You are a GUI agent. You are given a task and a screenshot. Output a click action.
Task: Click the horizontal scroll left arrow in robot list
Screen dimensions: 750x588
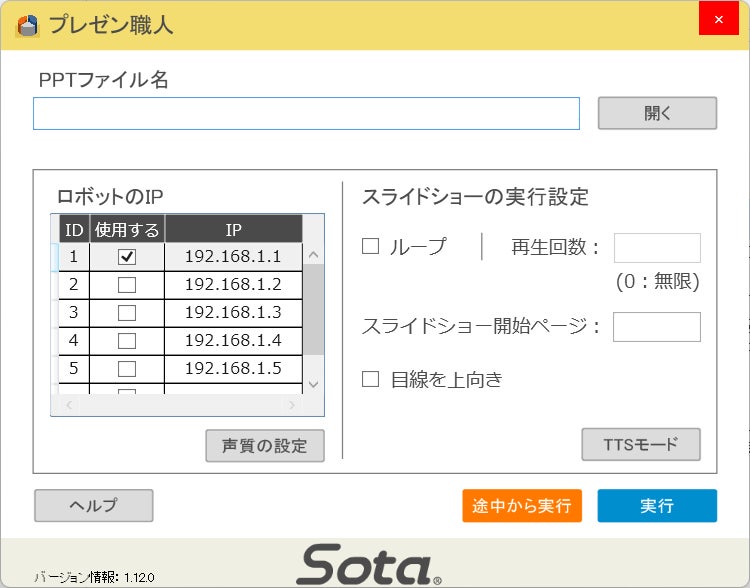coord(69,405)
